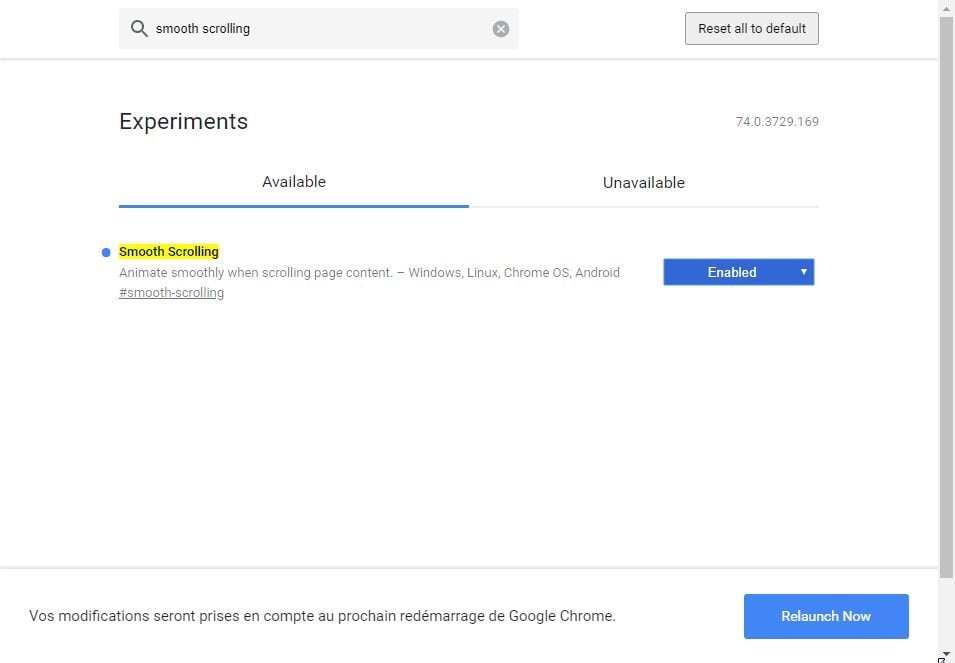Click the Relaunch Now button

point(826,616)
